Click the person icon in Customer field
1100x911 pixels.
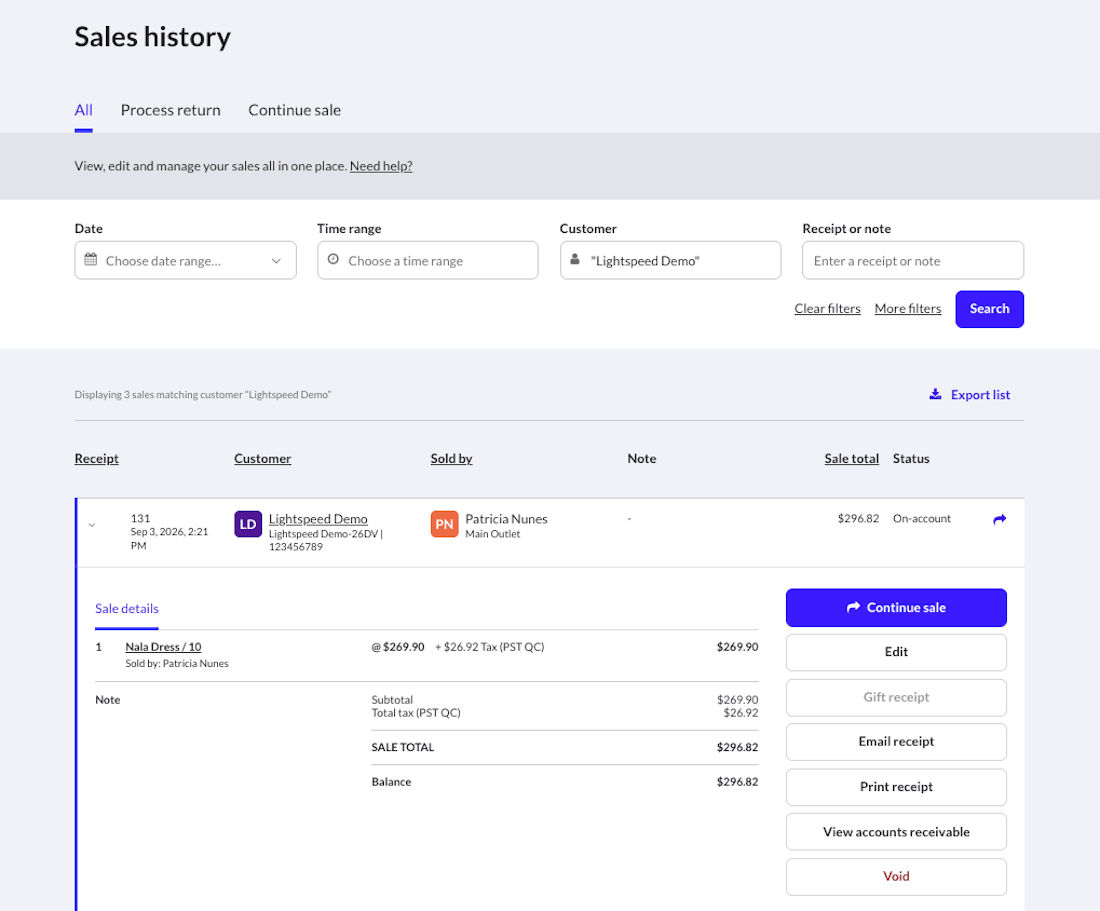click(x=575, y=259)
